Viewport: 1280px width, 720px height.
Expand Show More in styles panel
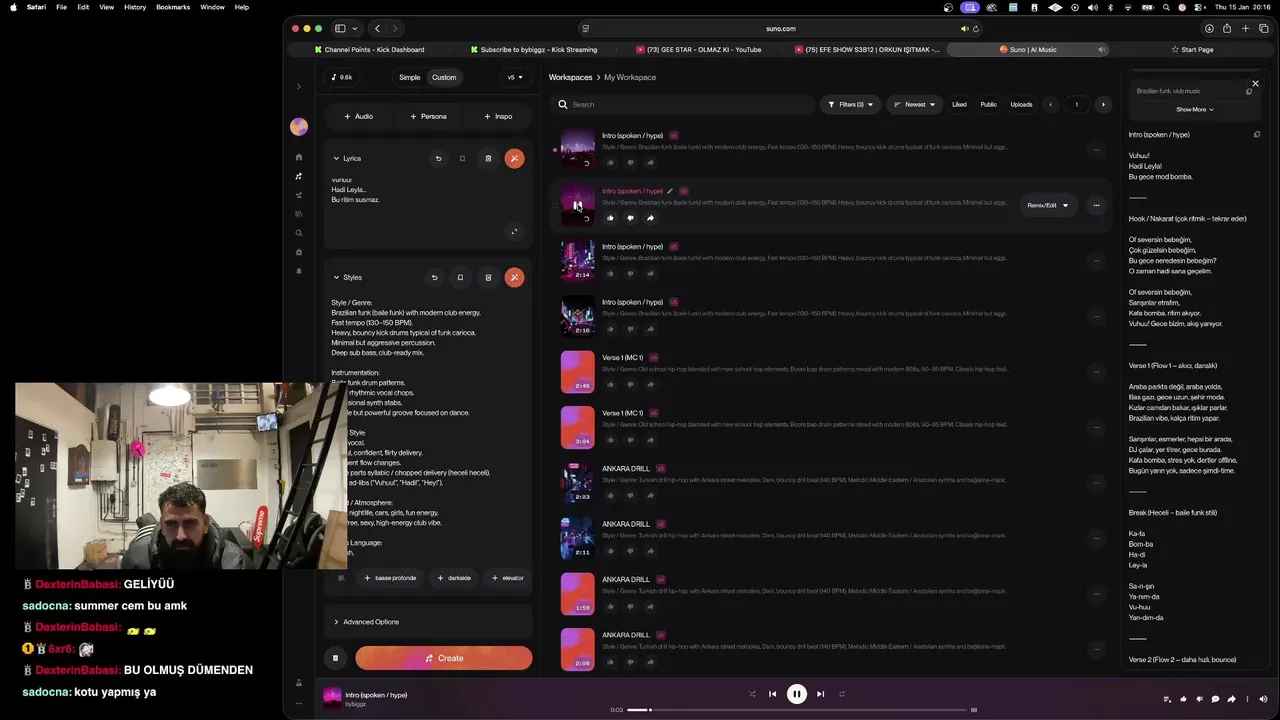tap(1194, 109)
